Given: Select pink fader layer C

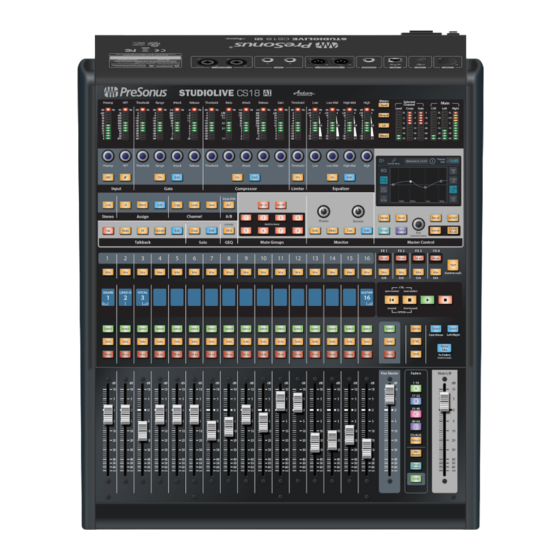Looking at the screenshot, I should pos(416,414).
